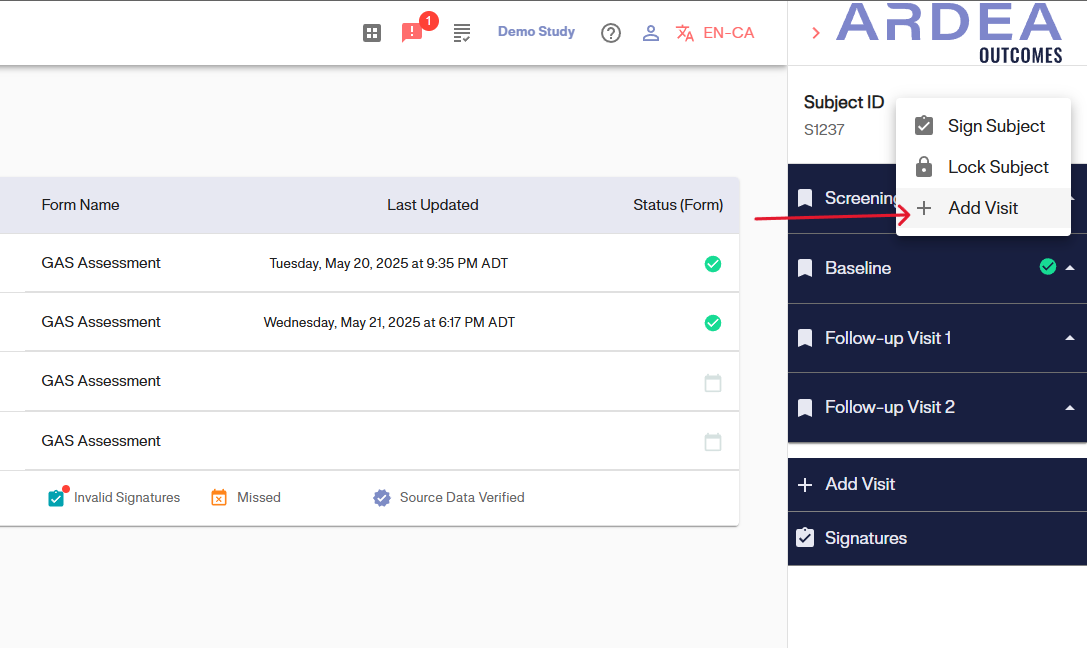Click Add Visit button in the sidebar
This screenshot has height=648, width=1087.
click(x=859, y=484)
